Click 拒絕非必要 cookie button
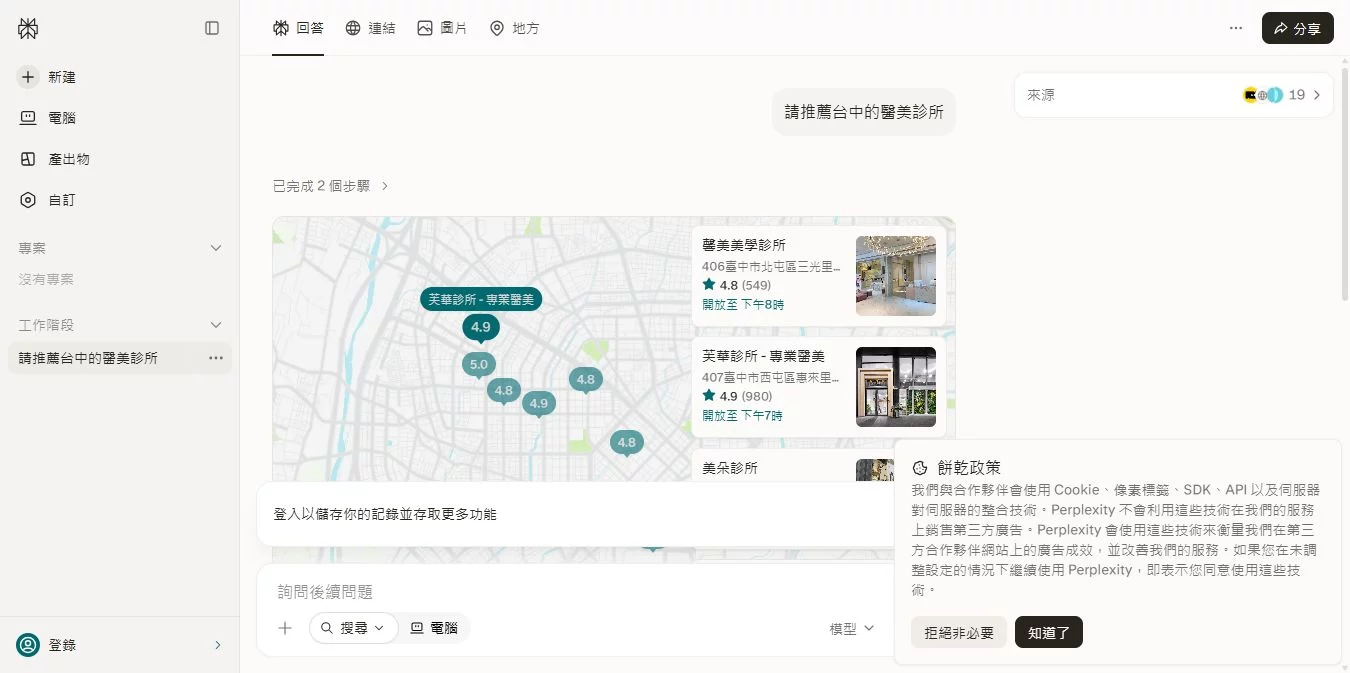The image size is (1350, 673). coord(959,632)
